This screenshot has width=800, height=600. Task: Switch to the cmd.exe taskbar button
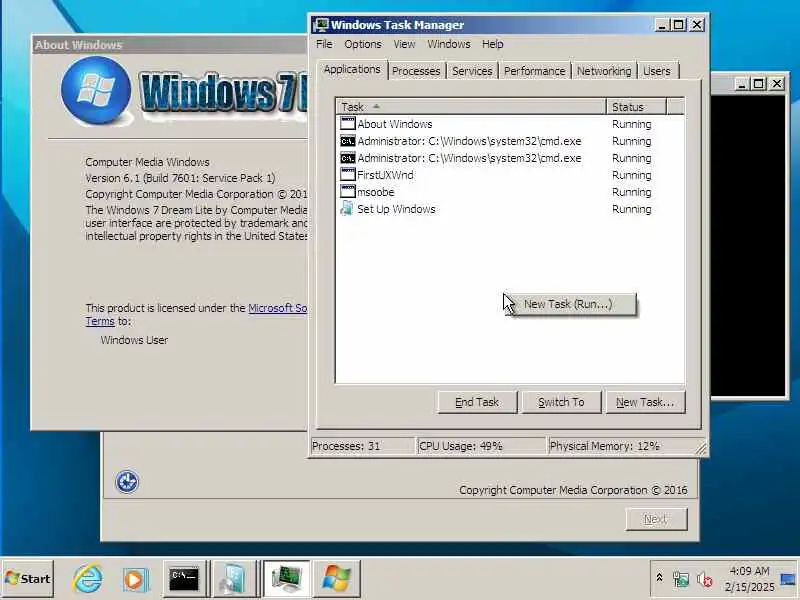[184, 579]
